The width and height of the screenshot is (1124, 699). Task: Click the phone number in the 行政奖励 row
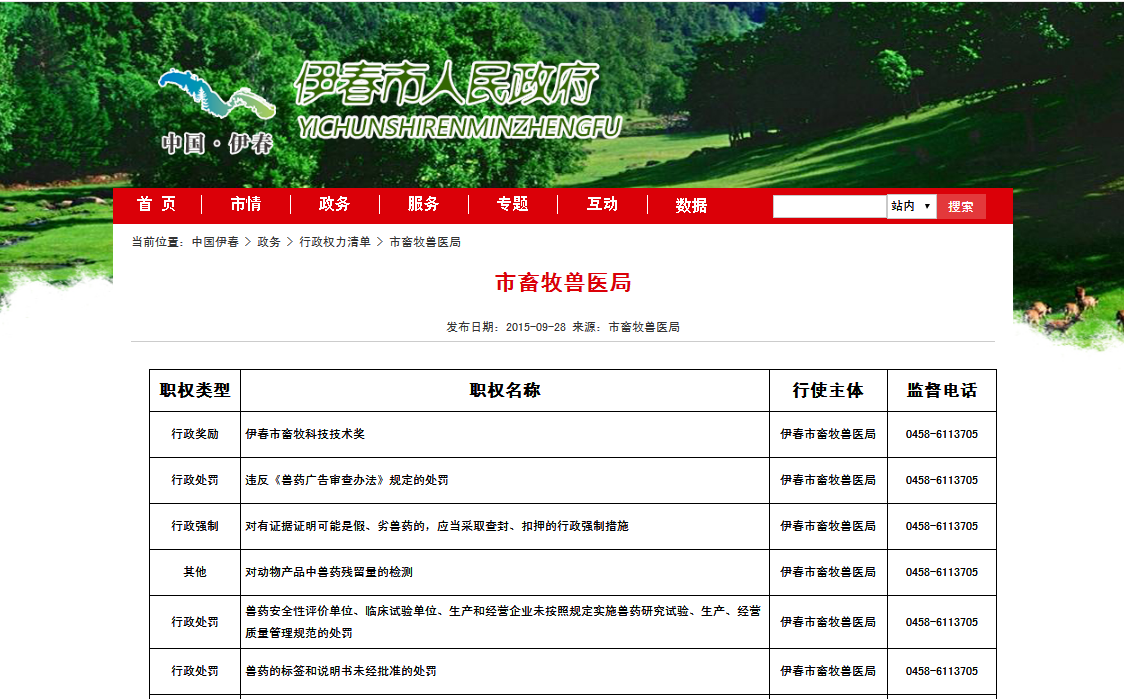click(x=942, y=434)
